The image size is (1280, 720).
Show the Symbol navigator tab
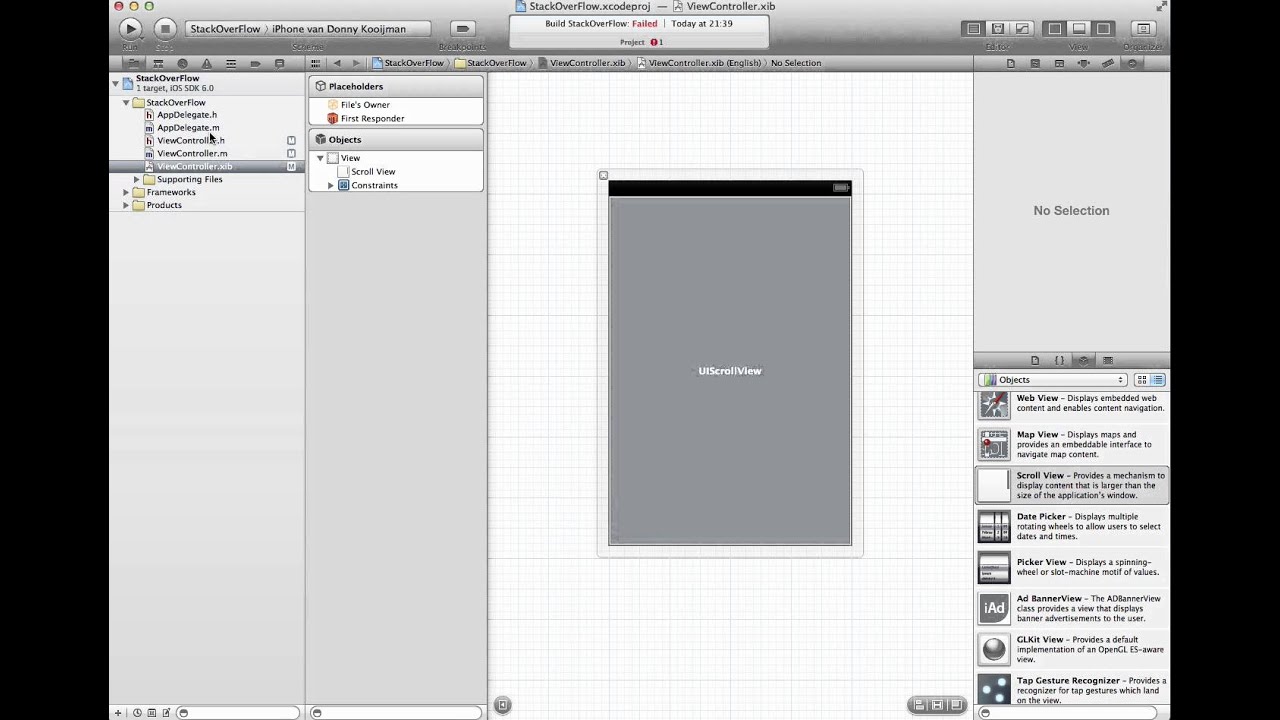(158, 63)
